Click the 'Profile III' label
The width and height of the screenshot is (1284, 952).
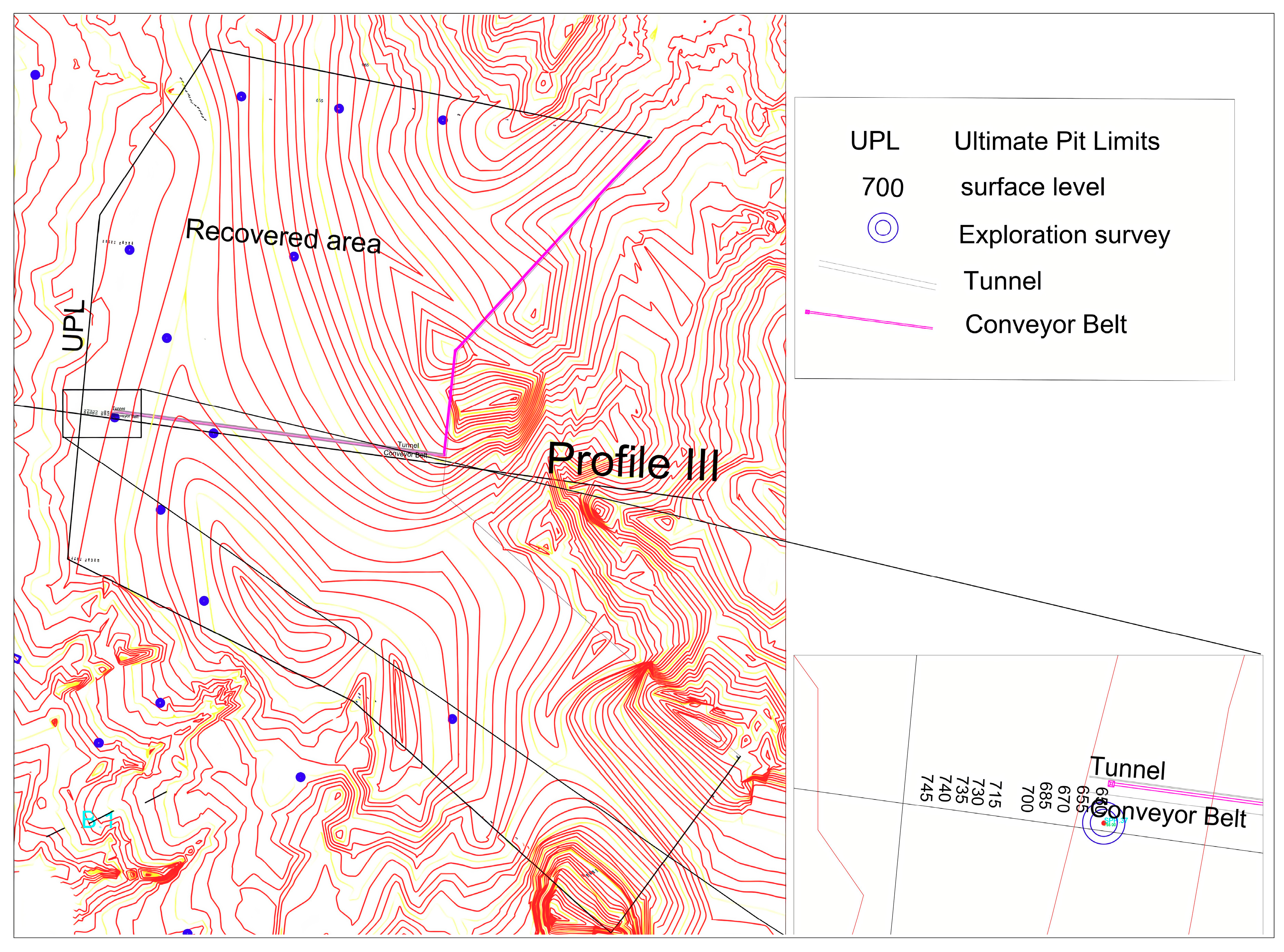click(x=632, y=462)
